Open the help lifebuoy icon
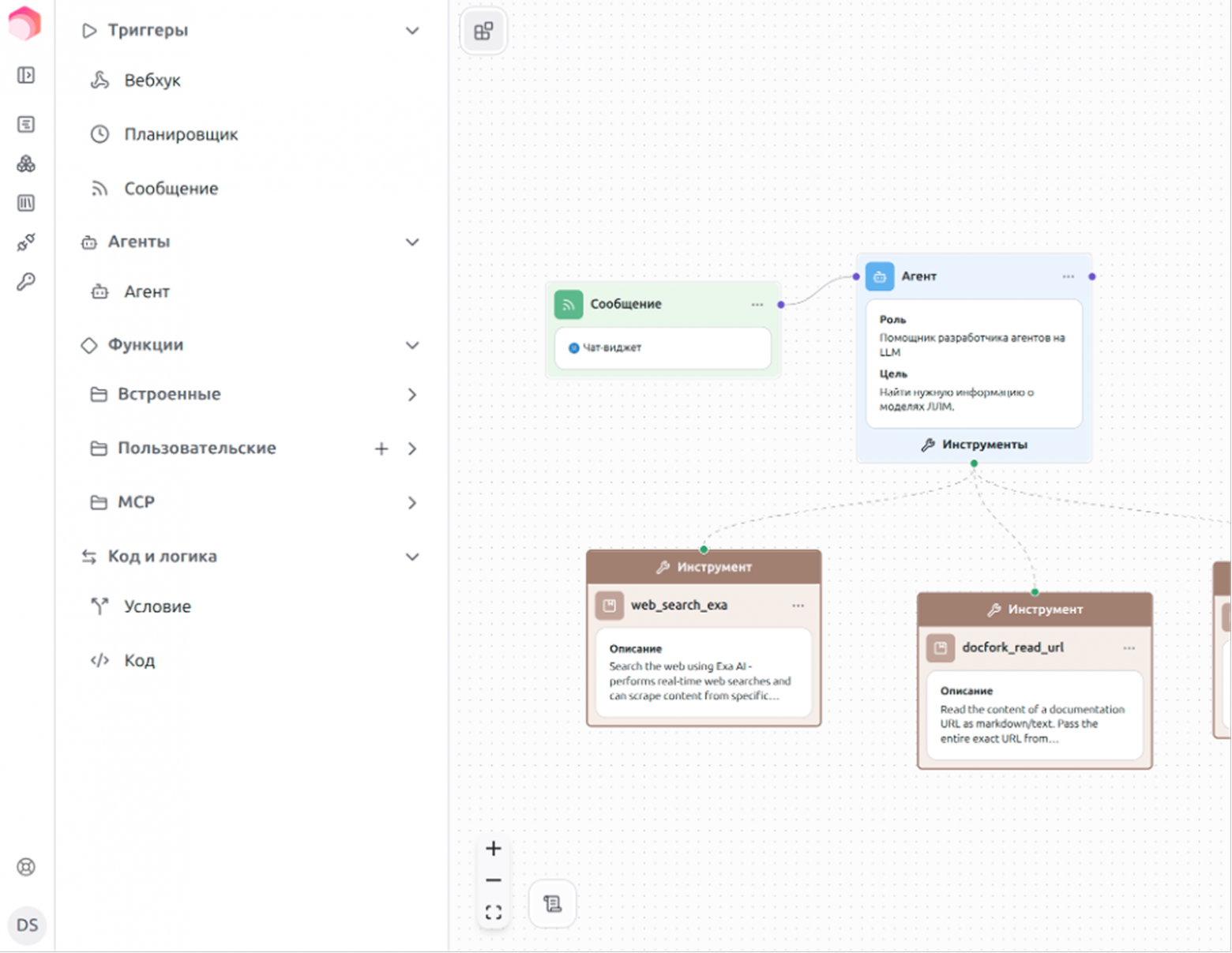The width and height of the screenshot is (1232, 953). click(26, 867)
